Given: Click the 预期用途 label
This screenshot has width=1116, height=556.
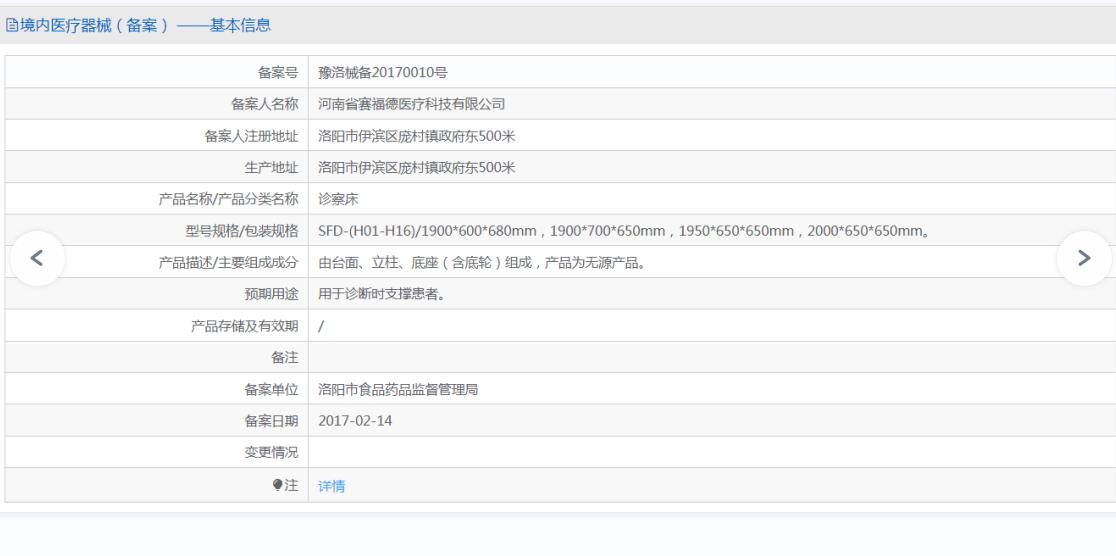Looking at the screenshot, I should click(x=271, y=294).
